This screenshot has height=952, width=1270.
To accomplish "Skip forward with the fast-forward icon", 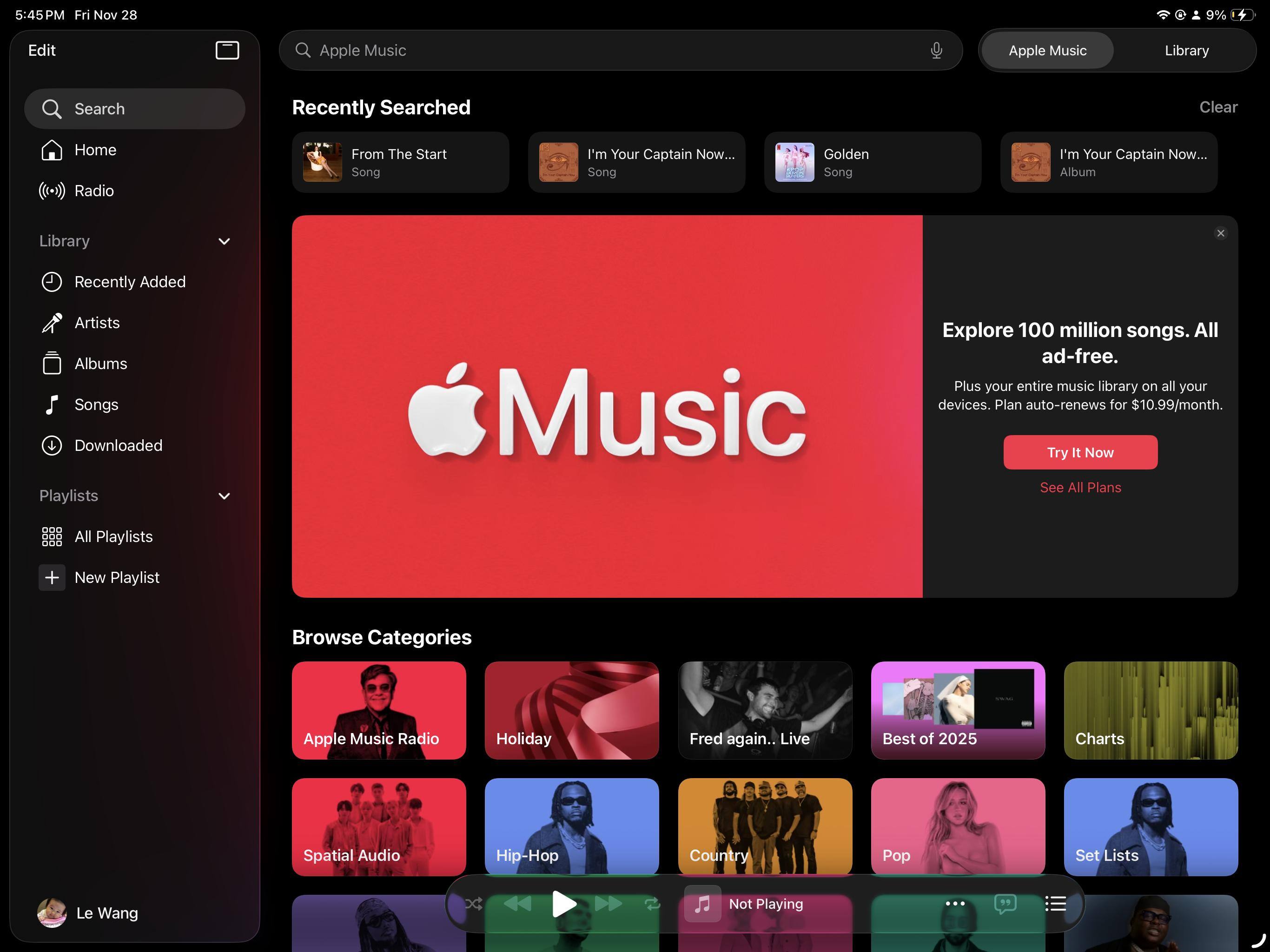I will pos(608,904).
